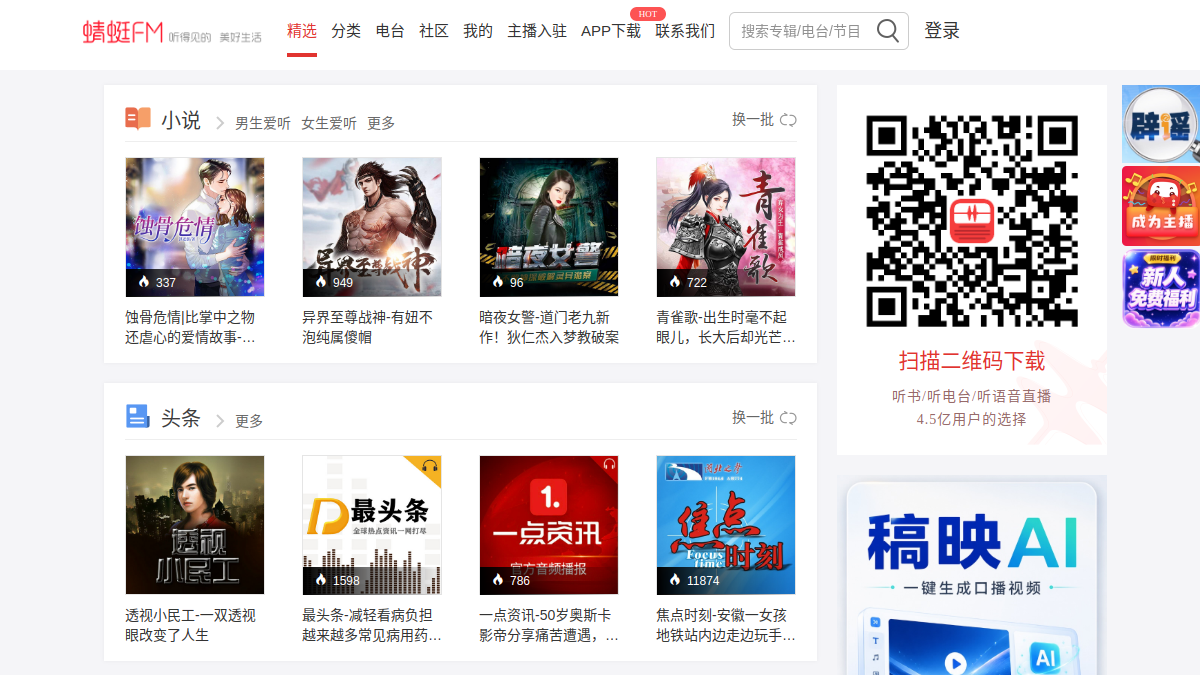Click the QR code image
Screen dimensions: 1200x675
point(972,221)
